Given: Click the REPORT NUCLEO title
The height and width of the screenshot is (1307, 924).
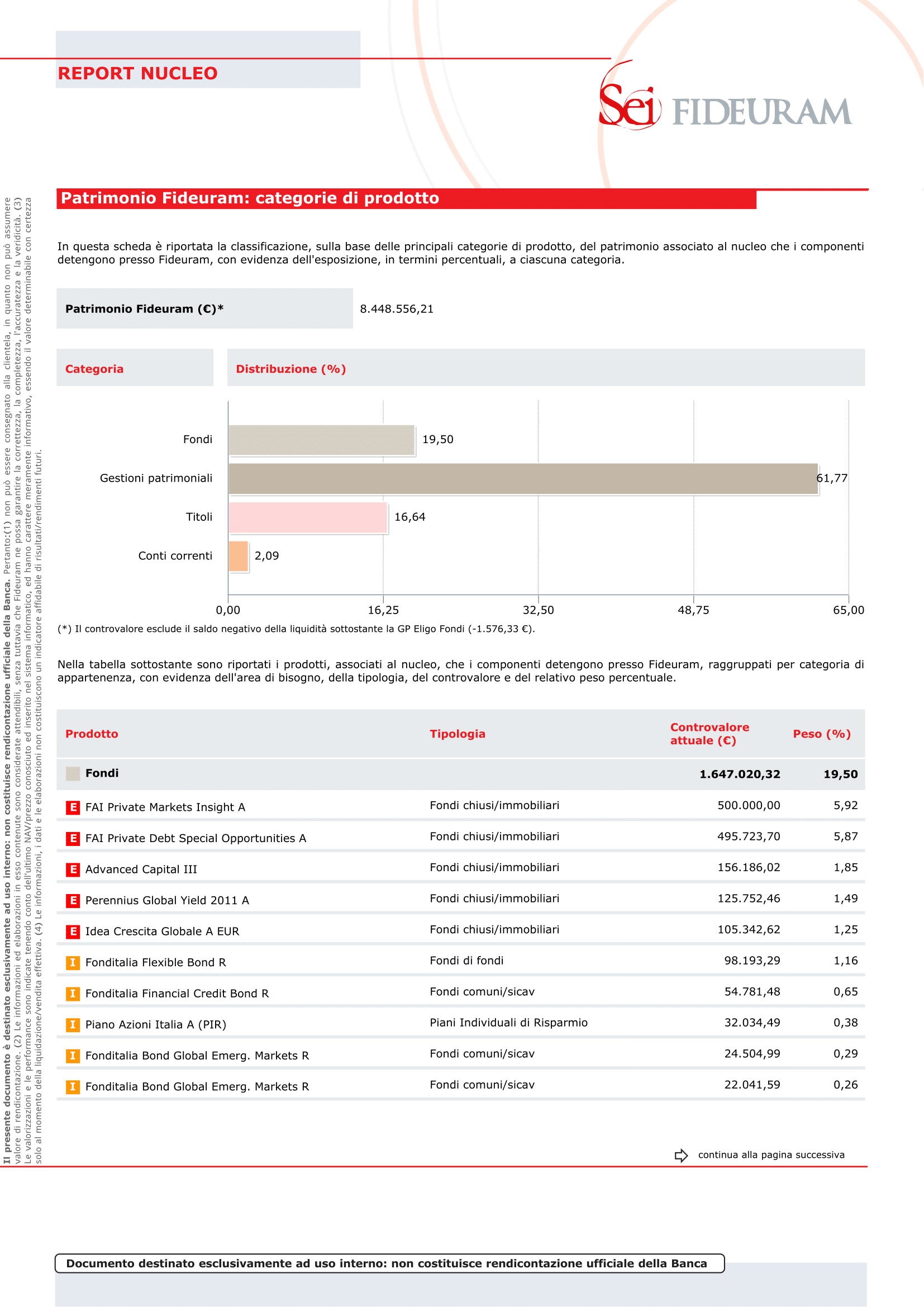Looking at the screenshot, I should 137,73.
